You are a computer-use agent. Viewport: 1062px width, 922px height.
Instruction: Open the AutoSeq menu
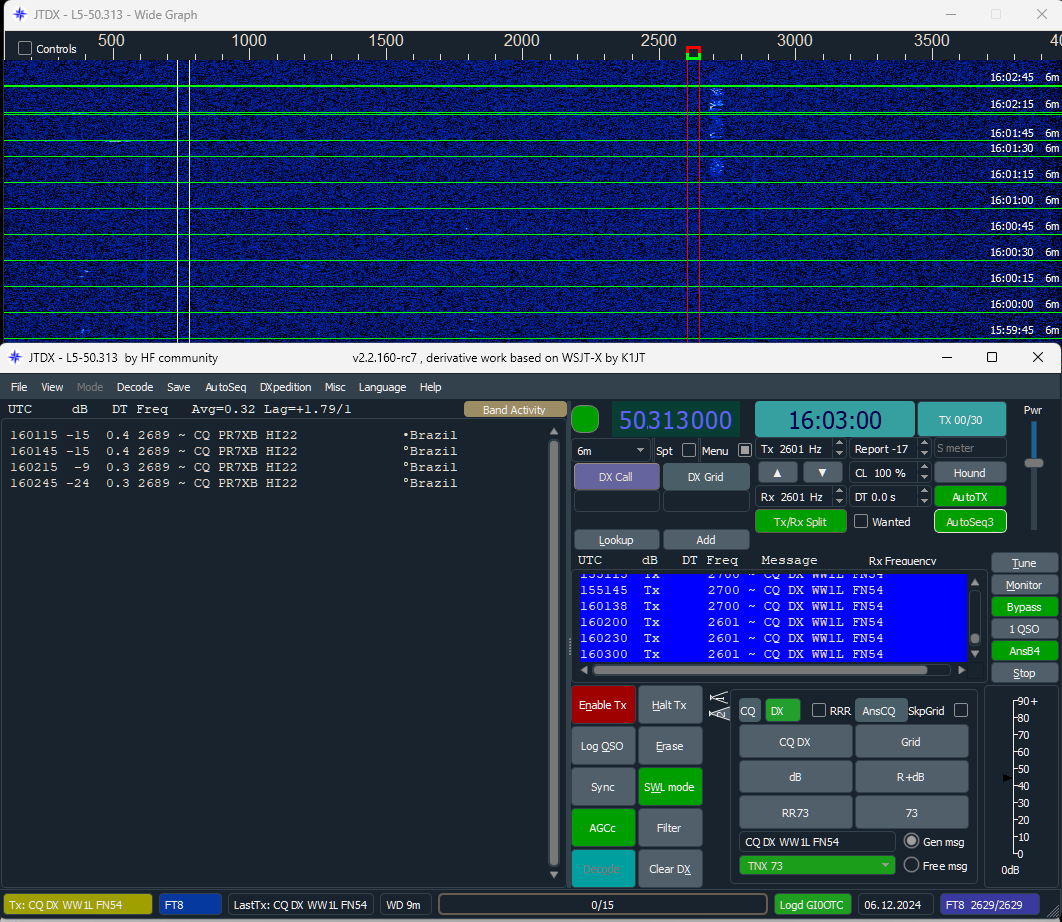(226, 387)
